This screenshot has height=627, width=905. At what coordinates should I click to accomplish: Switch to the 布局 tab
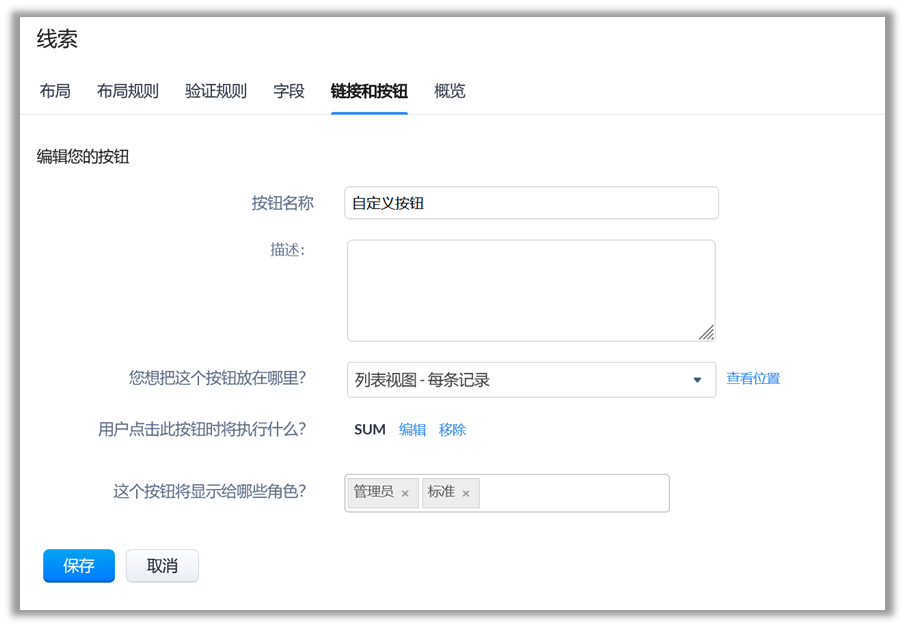55,91
